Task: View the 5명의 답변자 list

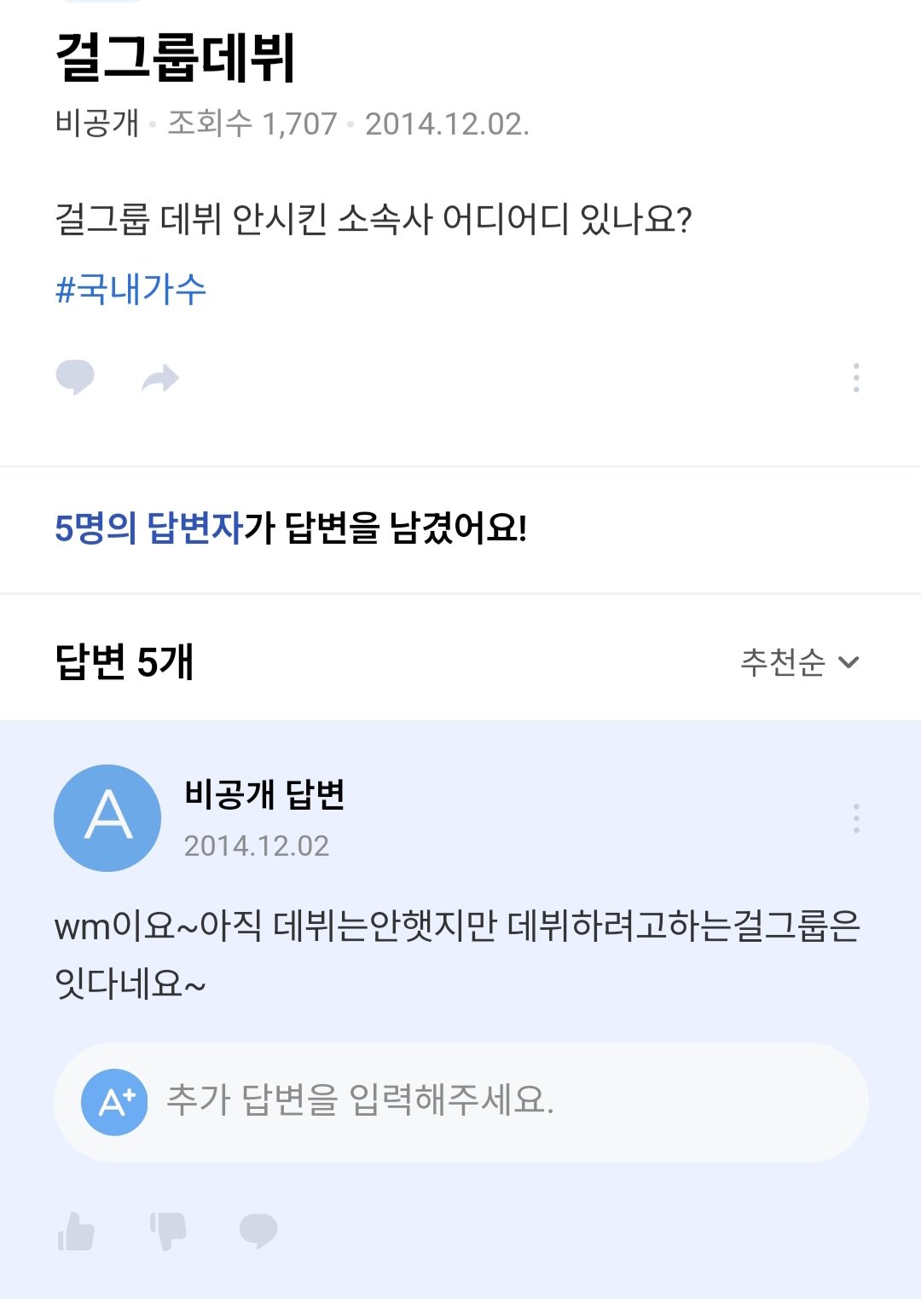Action: 149,528
